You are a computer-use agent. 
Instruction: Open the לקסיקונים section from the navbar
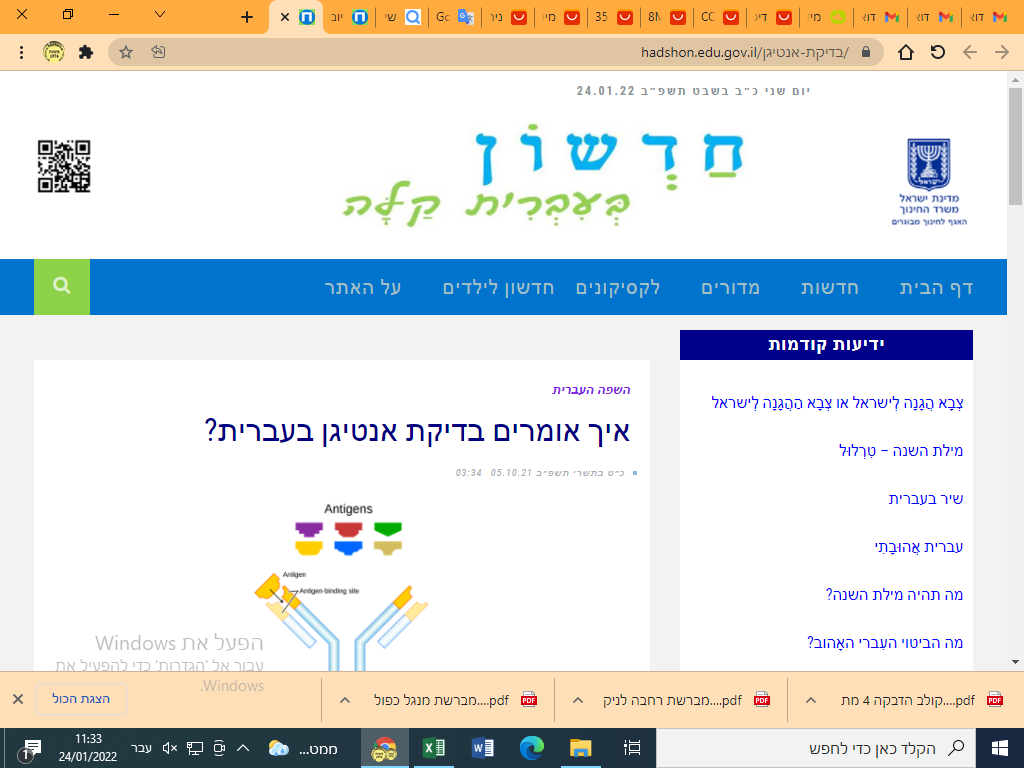pyautogui.click(x=617, y=287)
